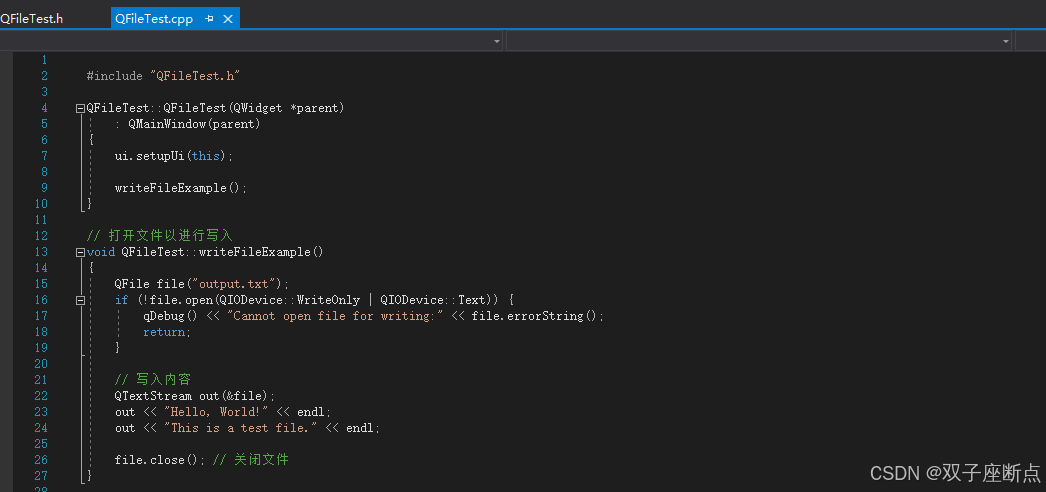Click the "output.txt" string literal
The width and height of the screenshot is (1046, 492).
pyautogui.click(x=233, y=284)
